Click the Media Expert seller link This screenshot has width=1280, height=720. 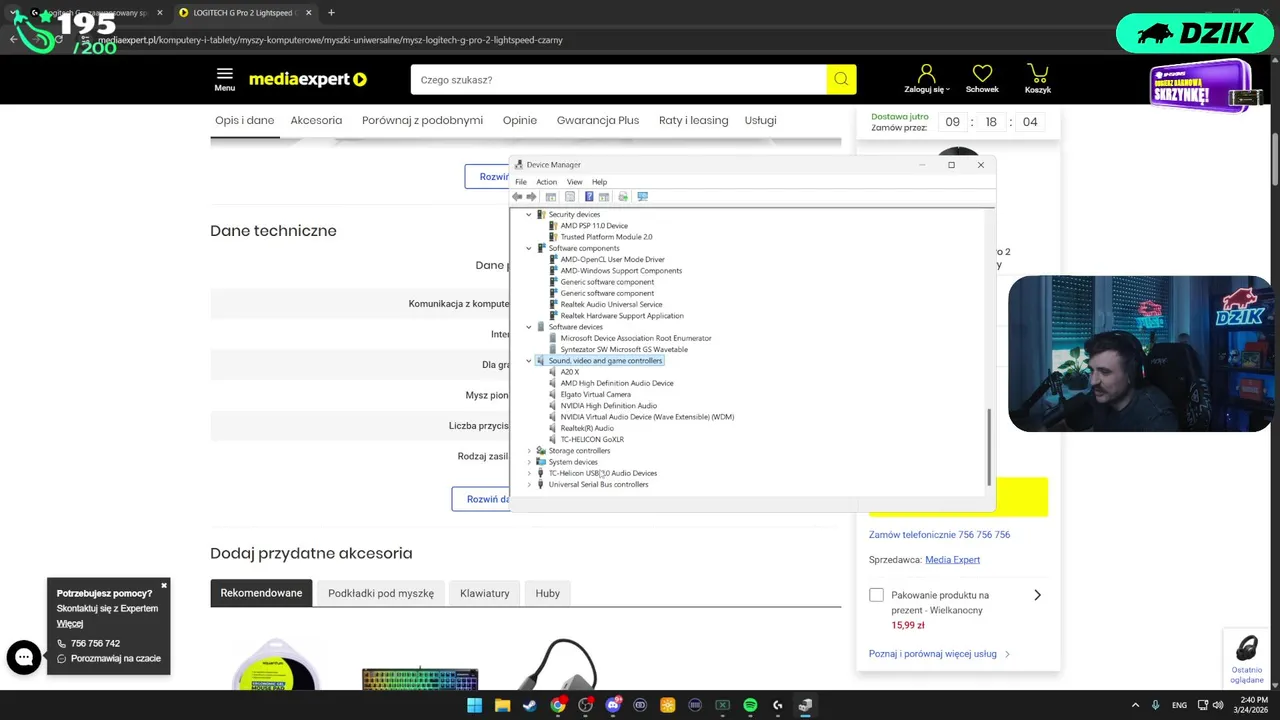(x=952, y=560)
